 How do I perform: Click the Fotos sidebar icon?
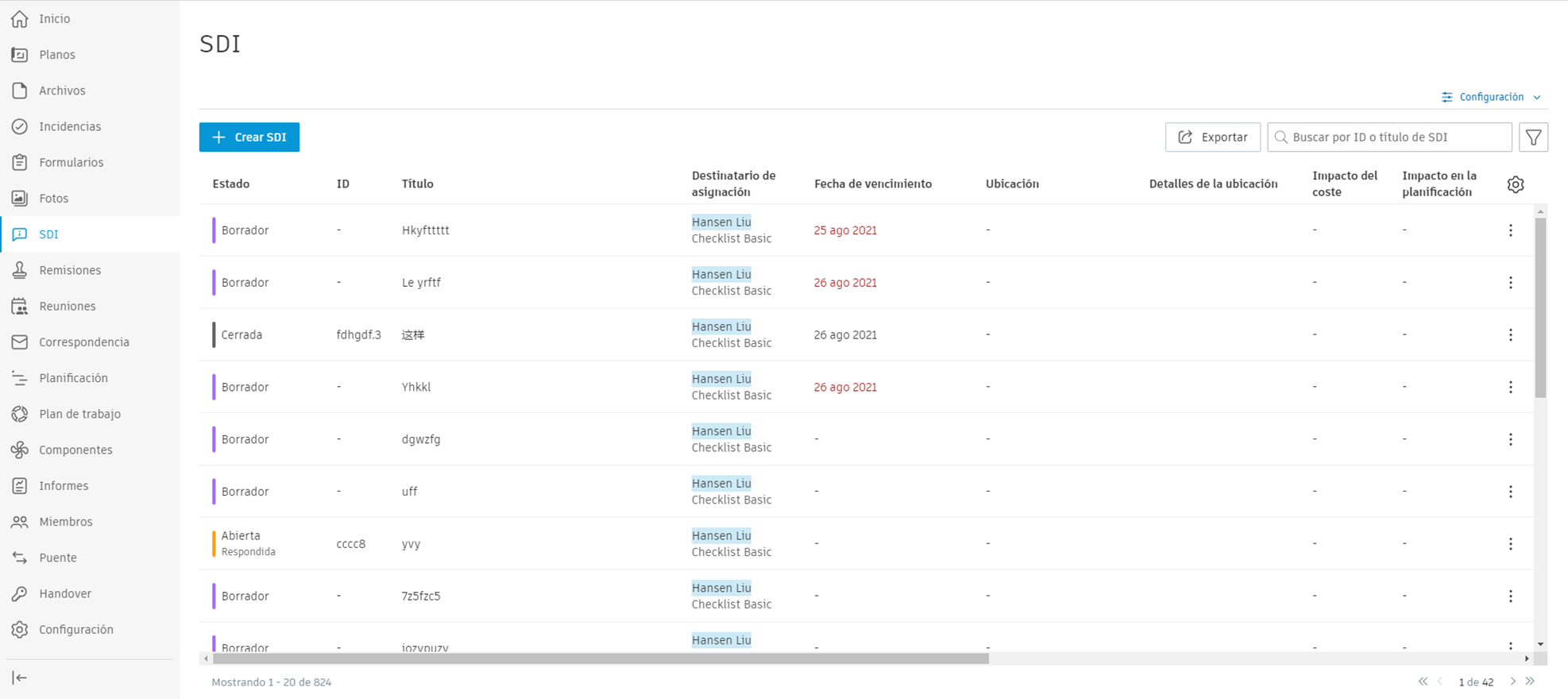coord(20,199)
